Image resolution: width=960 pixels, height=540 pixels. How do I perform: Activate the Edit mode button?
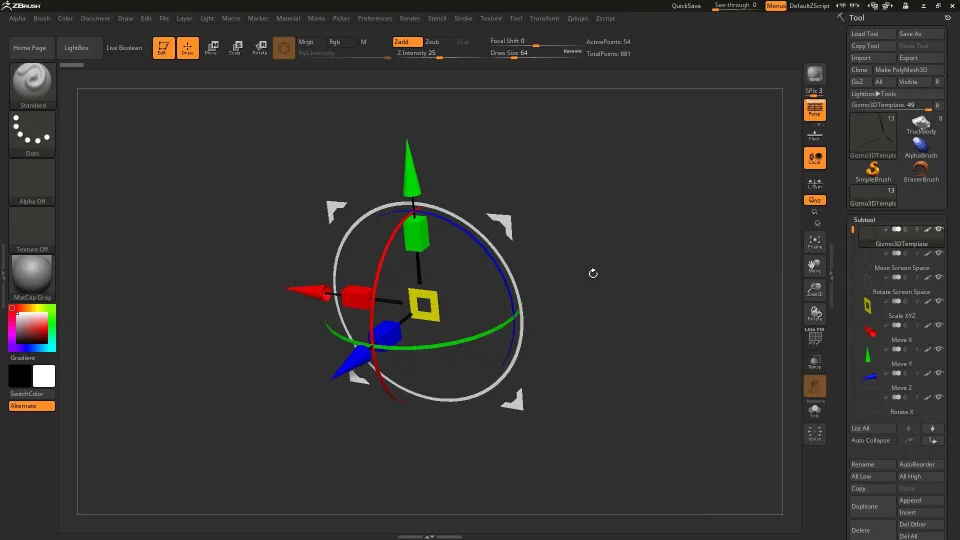tap(163, 48)
